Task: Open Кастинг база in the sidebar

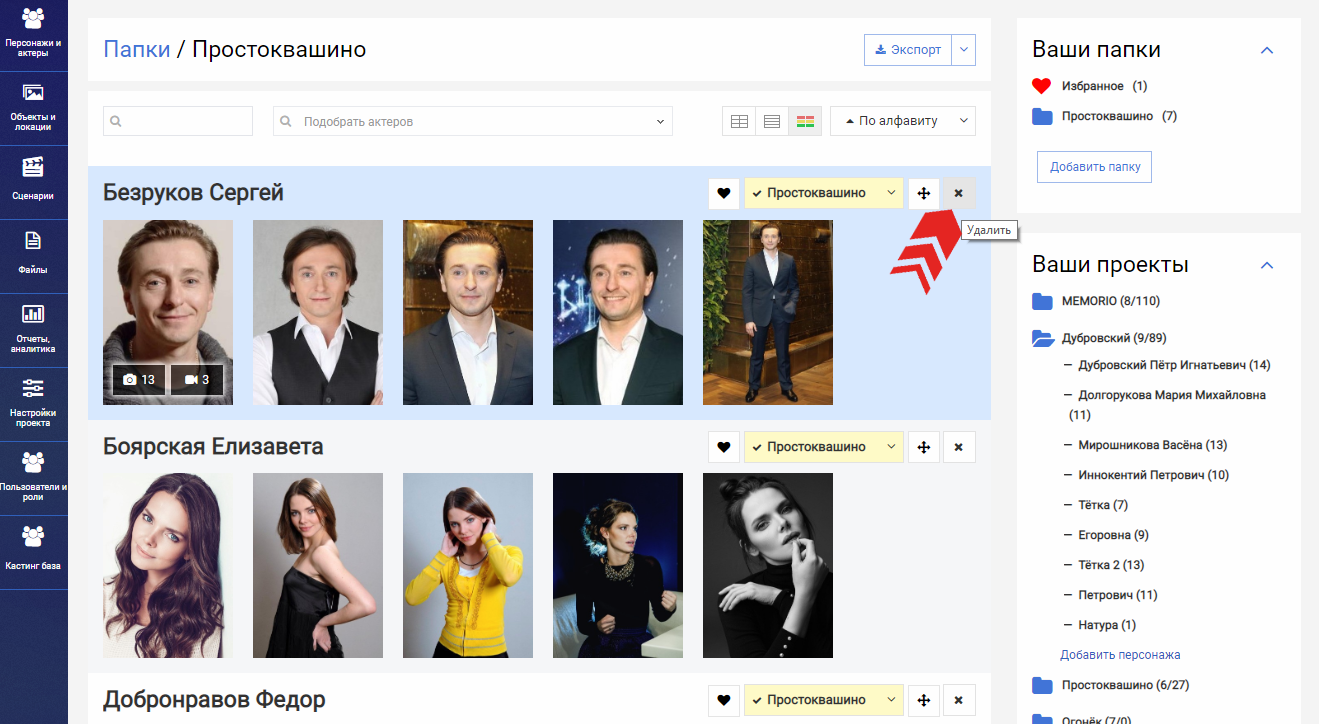Action: click(x=33, y=552)
